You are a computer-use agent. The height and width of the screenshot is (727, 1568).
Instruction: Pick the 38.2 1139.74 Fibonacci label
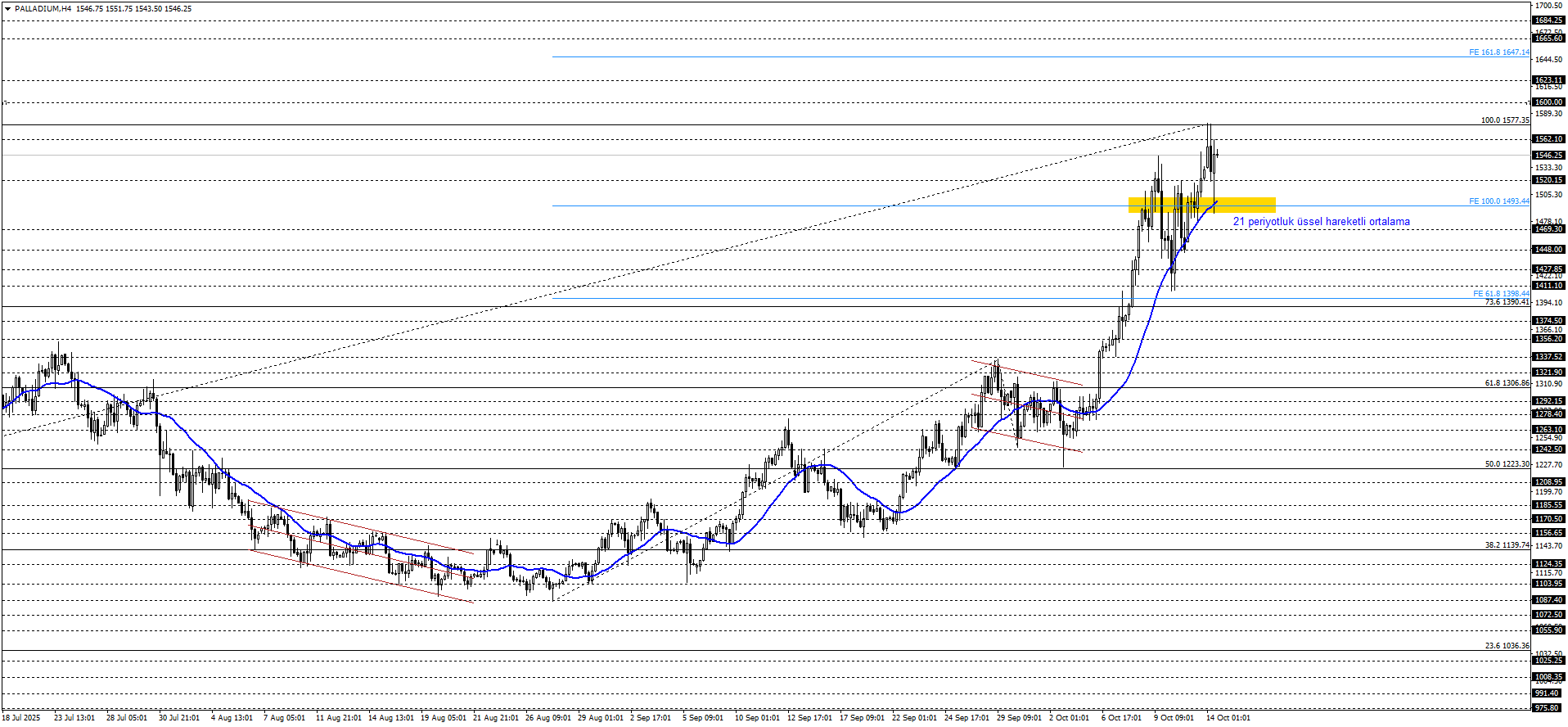click(x=1506, y=545)
